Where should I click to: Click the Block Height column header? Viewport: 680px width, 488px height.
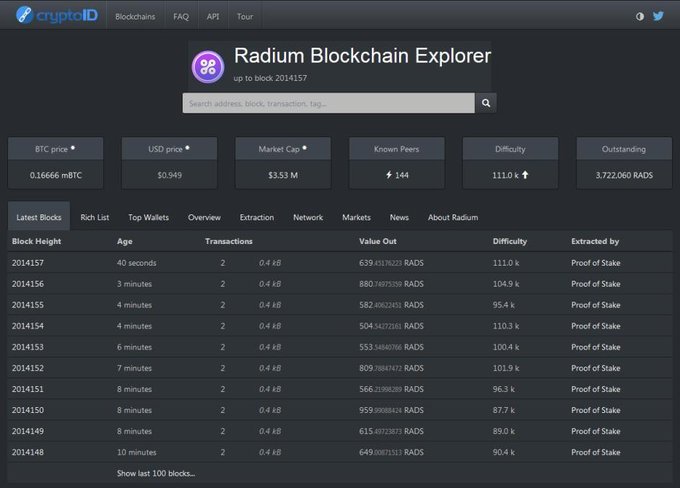(x=36, y=241)
